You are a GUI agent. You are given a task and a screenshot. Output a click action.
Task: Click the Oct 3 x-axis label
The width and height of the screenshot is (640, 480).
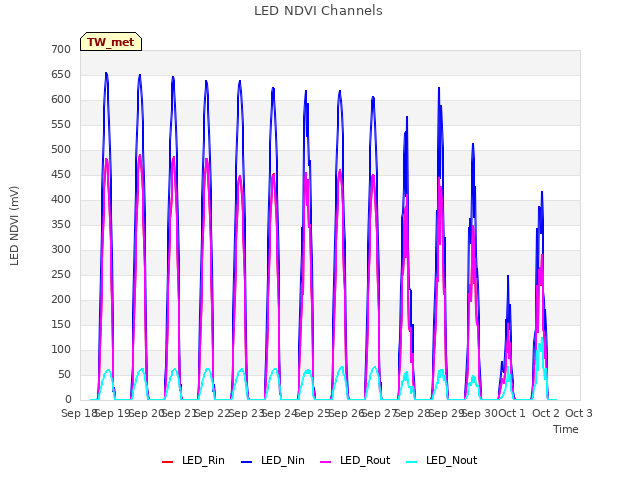click(x=579, y=413)
